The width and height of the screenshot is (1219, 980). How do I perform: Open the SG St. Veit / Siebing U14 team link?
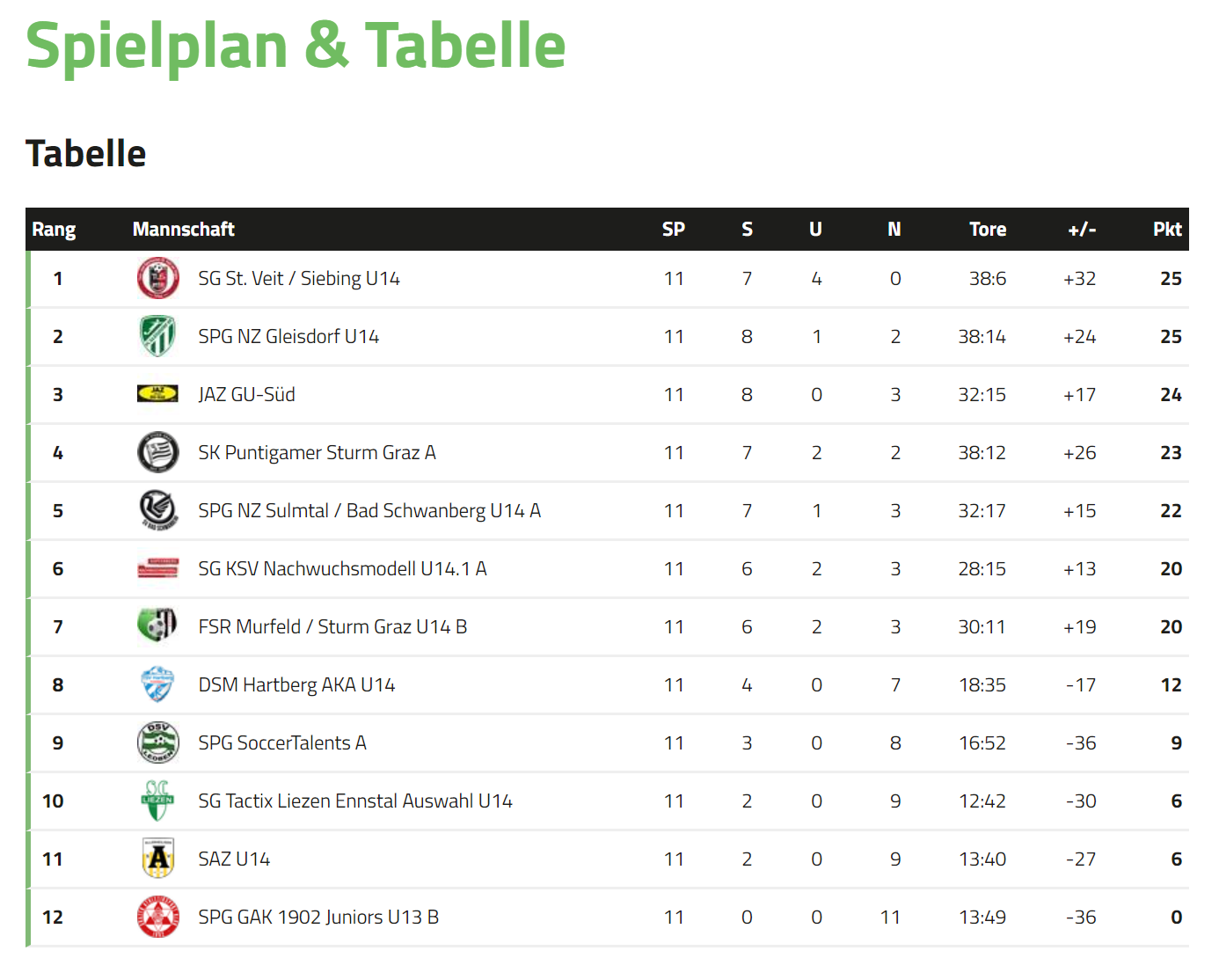[x=299, y=279]
